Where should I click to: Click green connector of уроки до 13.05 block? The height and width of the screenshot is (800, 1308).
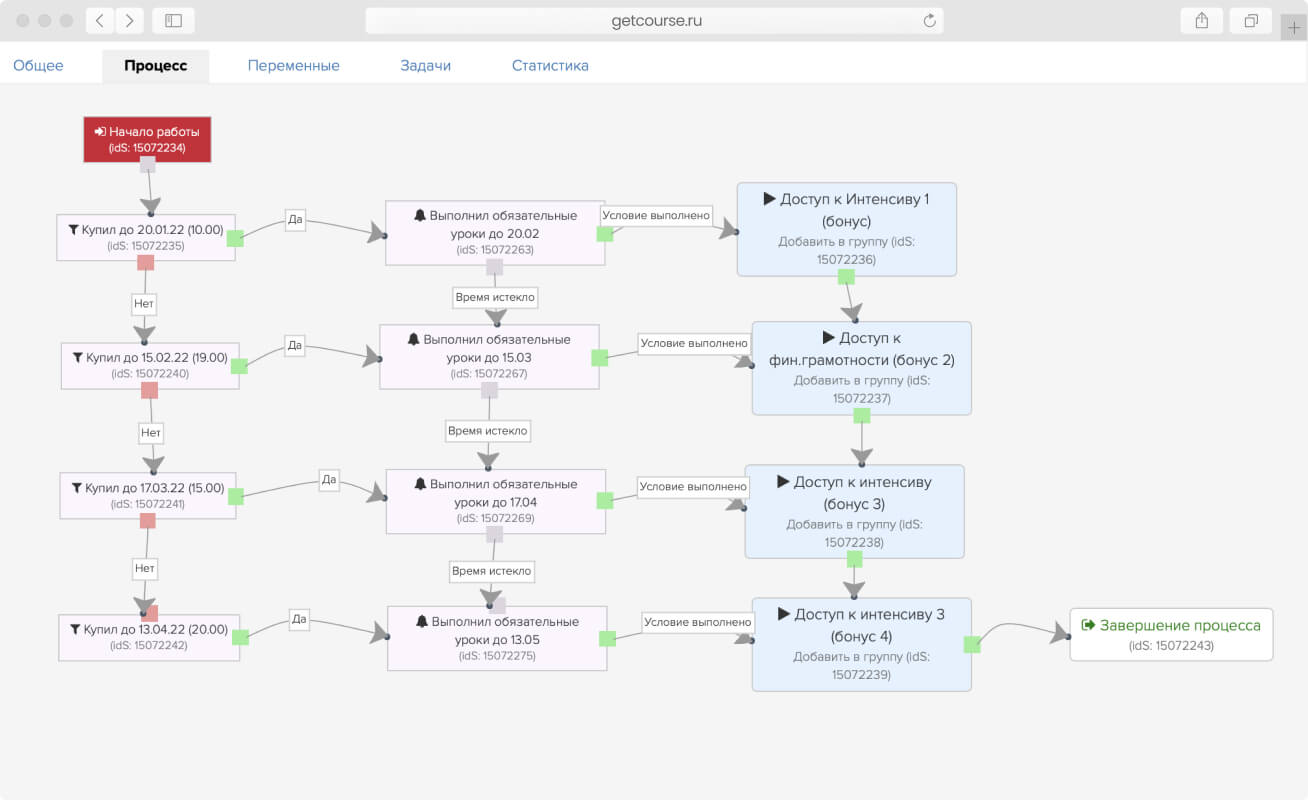(607, 638)
